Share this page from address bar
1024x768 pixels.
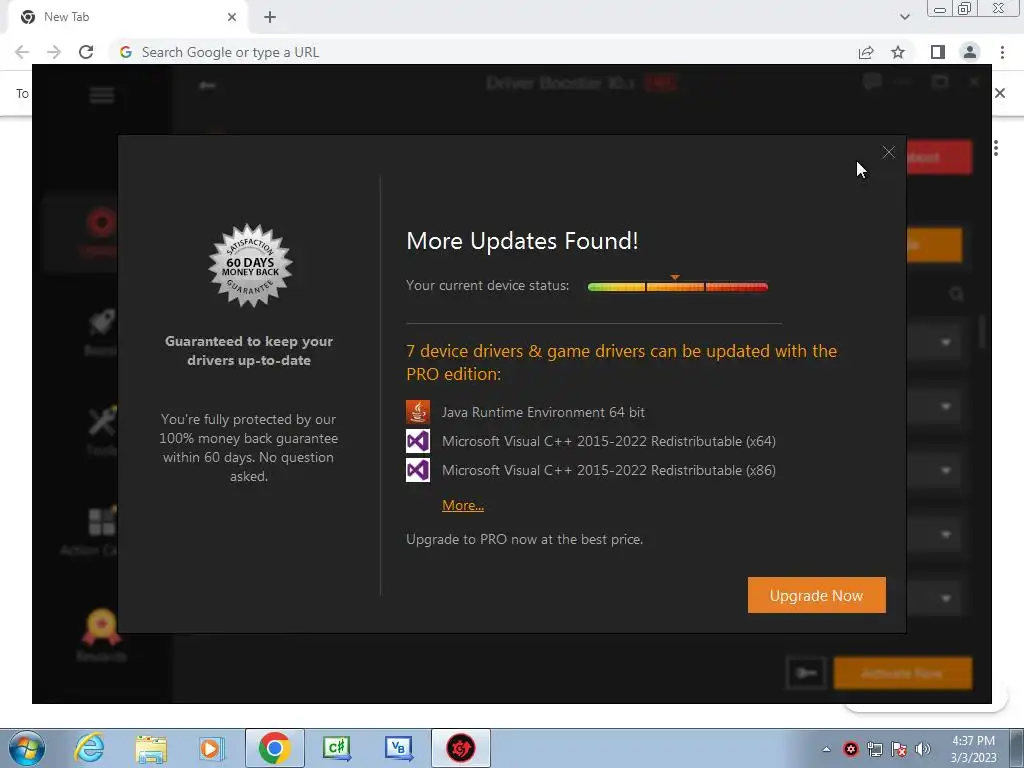tap(866, 52)
